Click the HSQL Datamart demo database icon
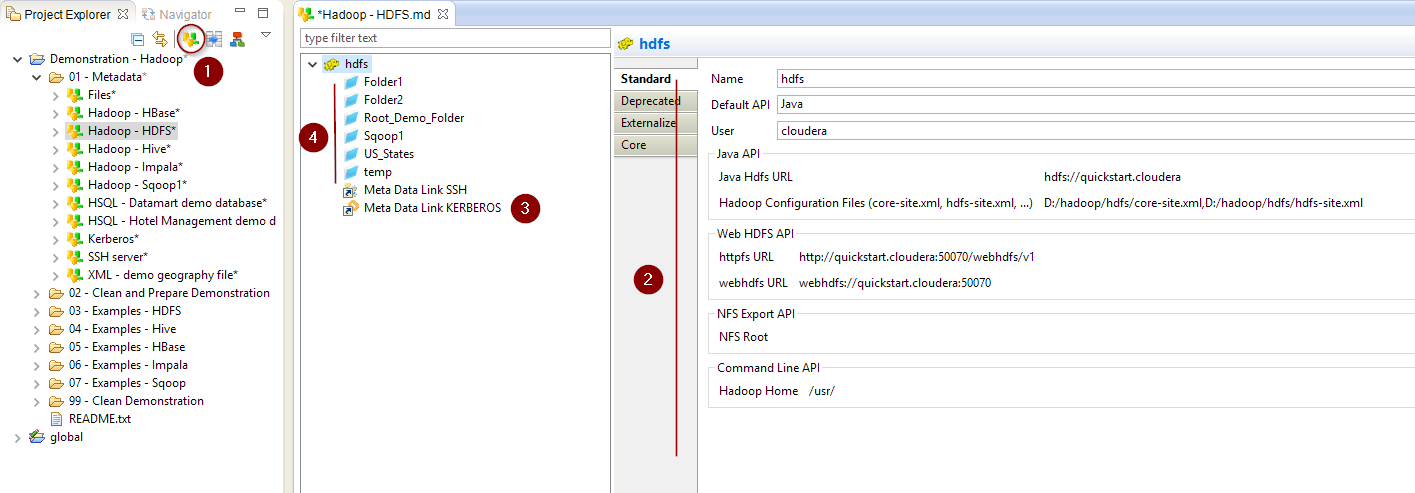1415x493 pixels. coord(74,203)
